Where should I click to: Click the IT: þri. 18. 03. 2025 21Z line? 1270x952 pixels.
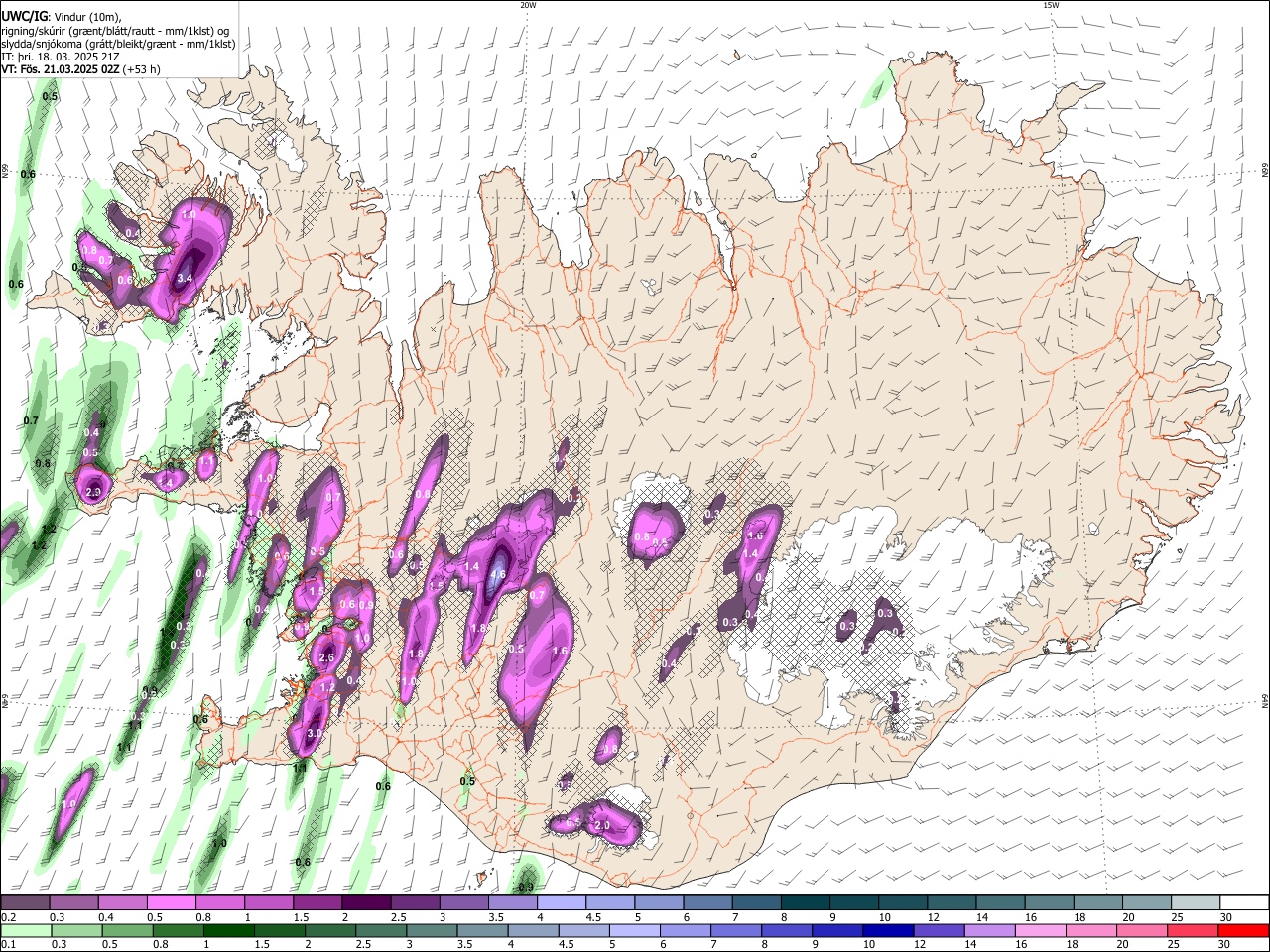click(x=63, y=57)
